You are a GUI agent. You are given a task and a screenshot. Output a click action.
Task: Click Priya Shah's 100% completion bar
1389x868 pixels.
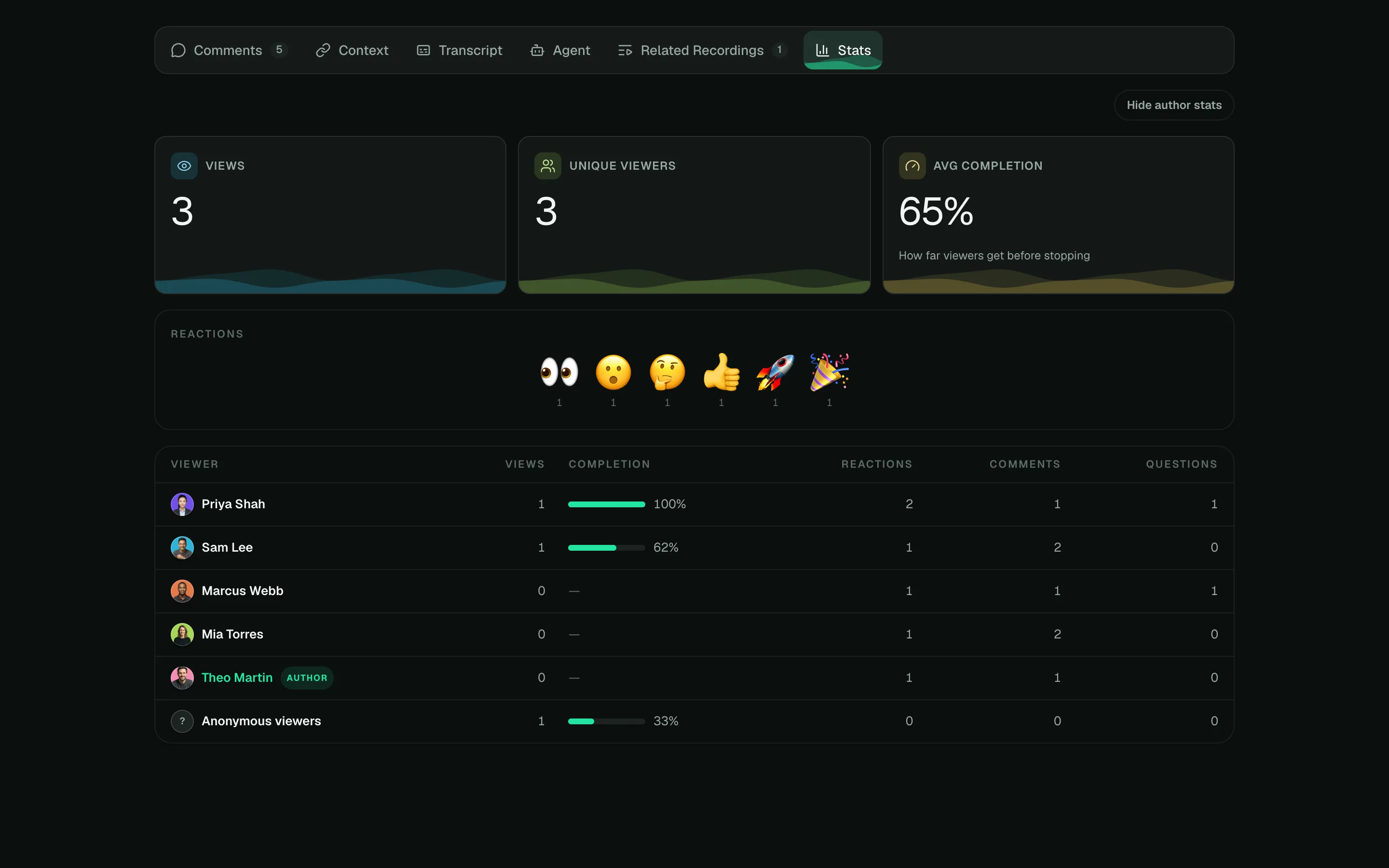pos(607,504)
